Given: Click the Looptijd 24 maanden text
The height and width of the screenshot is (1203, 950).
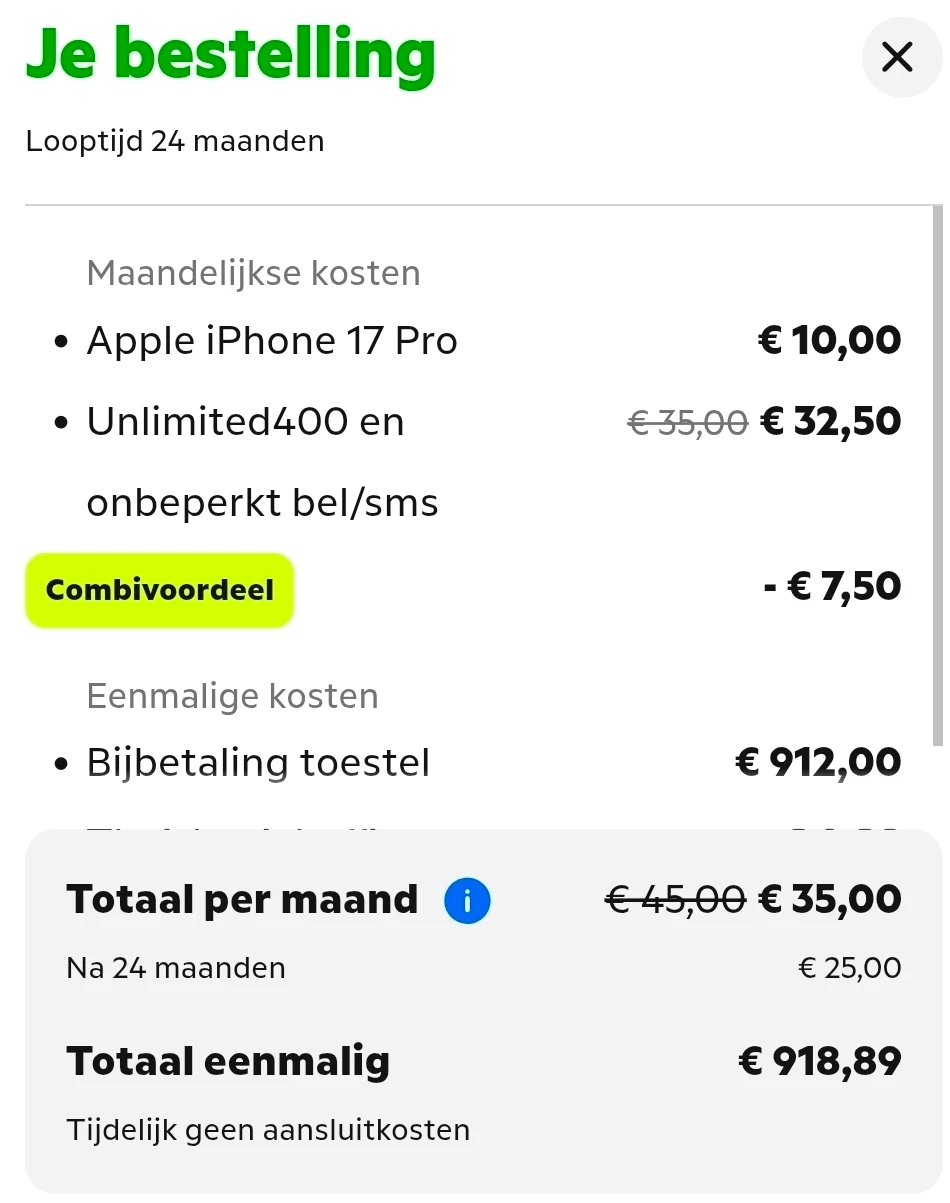Looking at the screenshot, I should (x=175, y=141).
